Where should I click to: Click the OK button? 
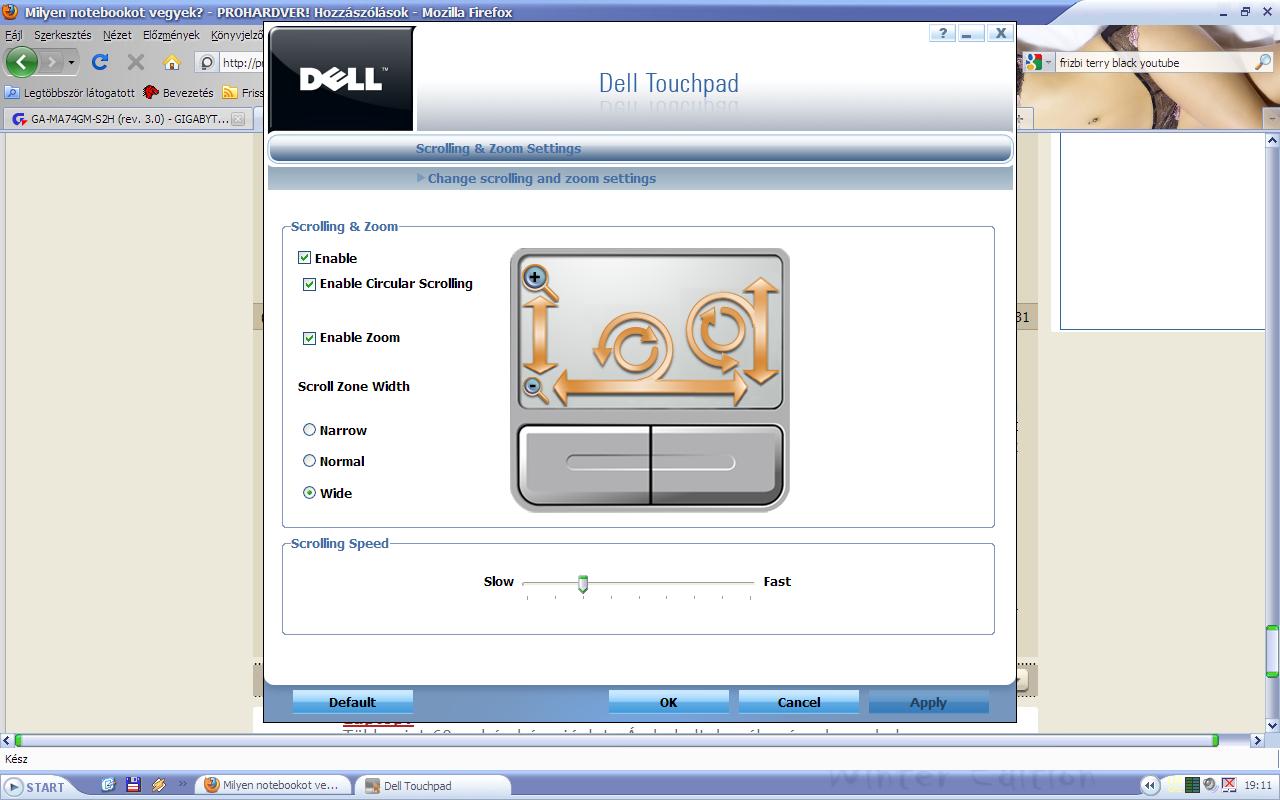(x=668, y=702)
